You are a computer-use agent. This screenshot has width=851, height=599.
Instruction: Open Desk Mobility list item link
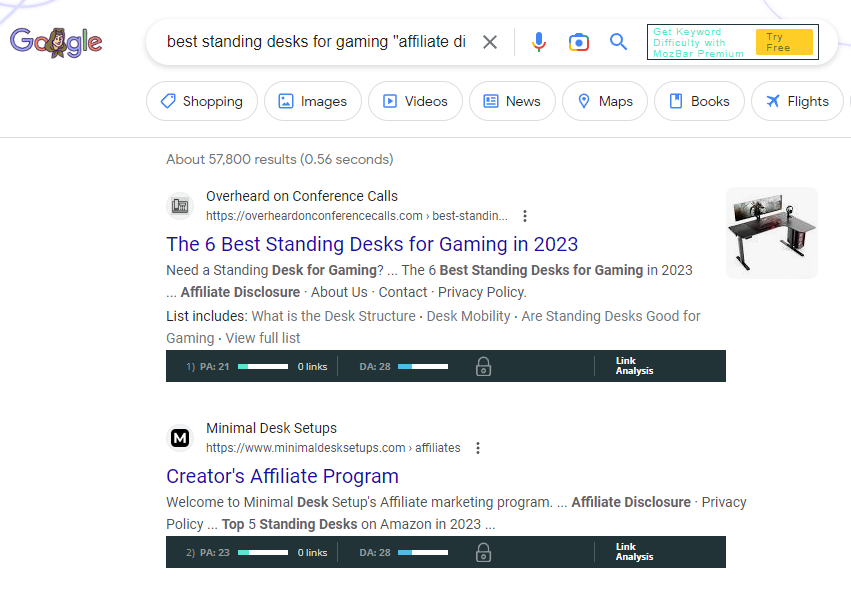pyautogui.click(x=468, y=316)
